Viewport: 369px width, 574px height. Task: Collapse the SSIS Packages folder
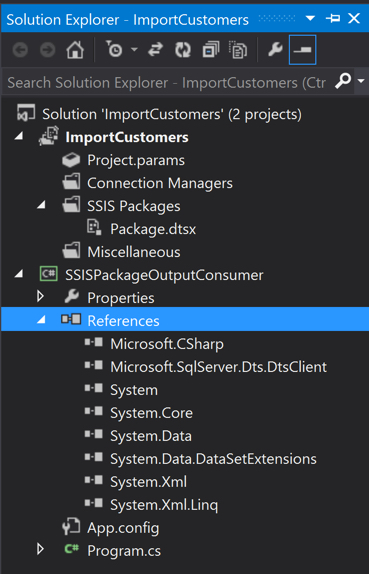[x=42, y=205]
